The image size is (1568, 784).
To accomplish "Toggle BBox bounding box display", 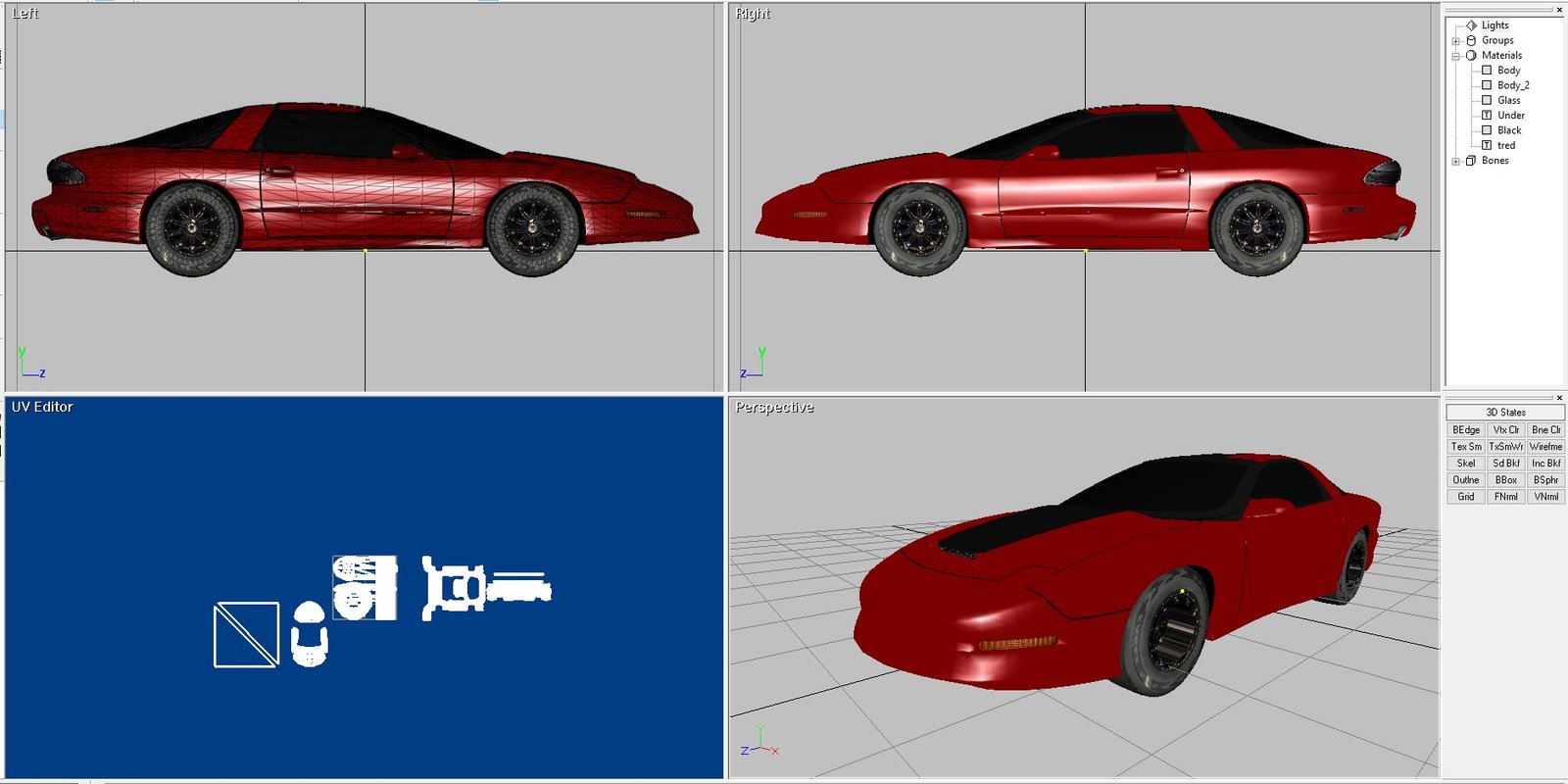I will (1506, 480).
